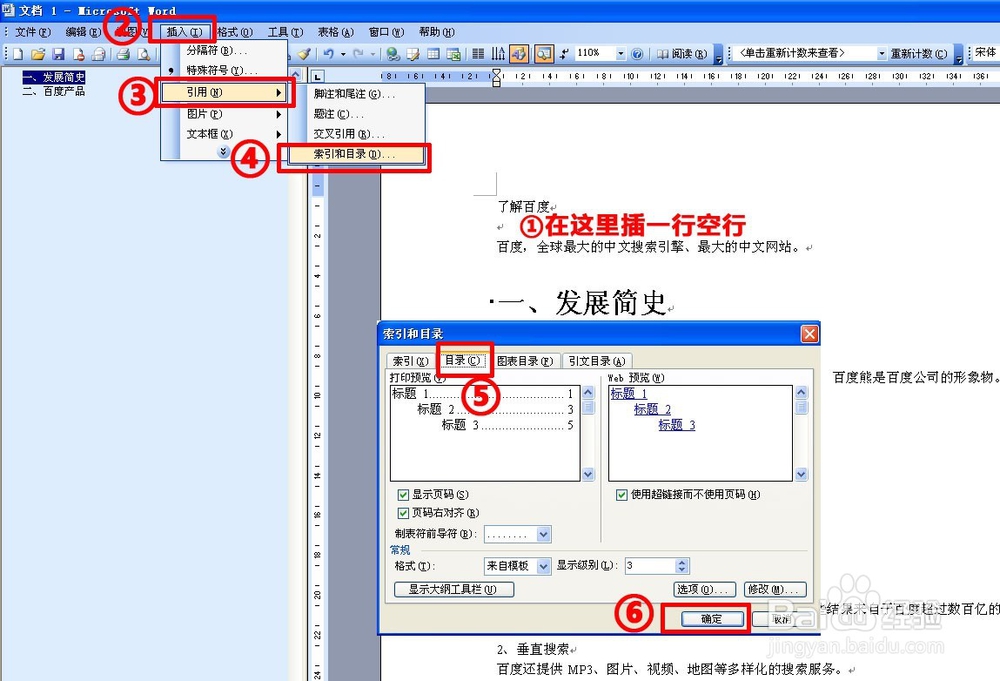Screen dimensions: 1000x681
Task: Click the Permission document icon
Action: click(x=78, y=54)
